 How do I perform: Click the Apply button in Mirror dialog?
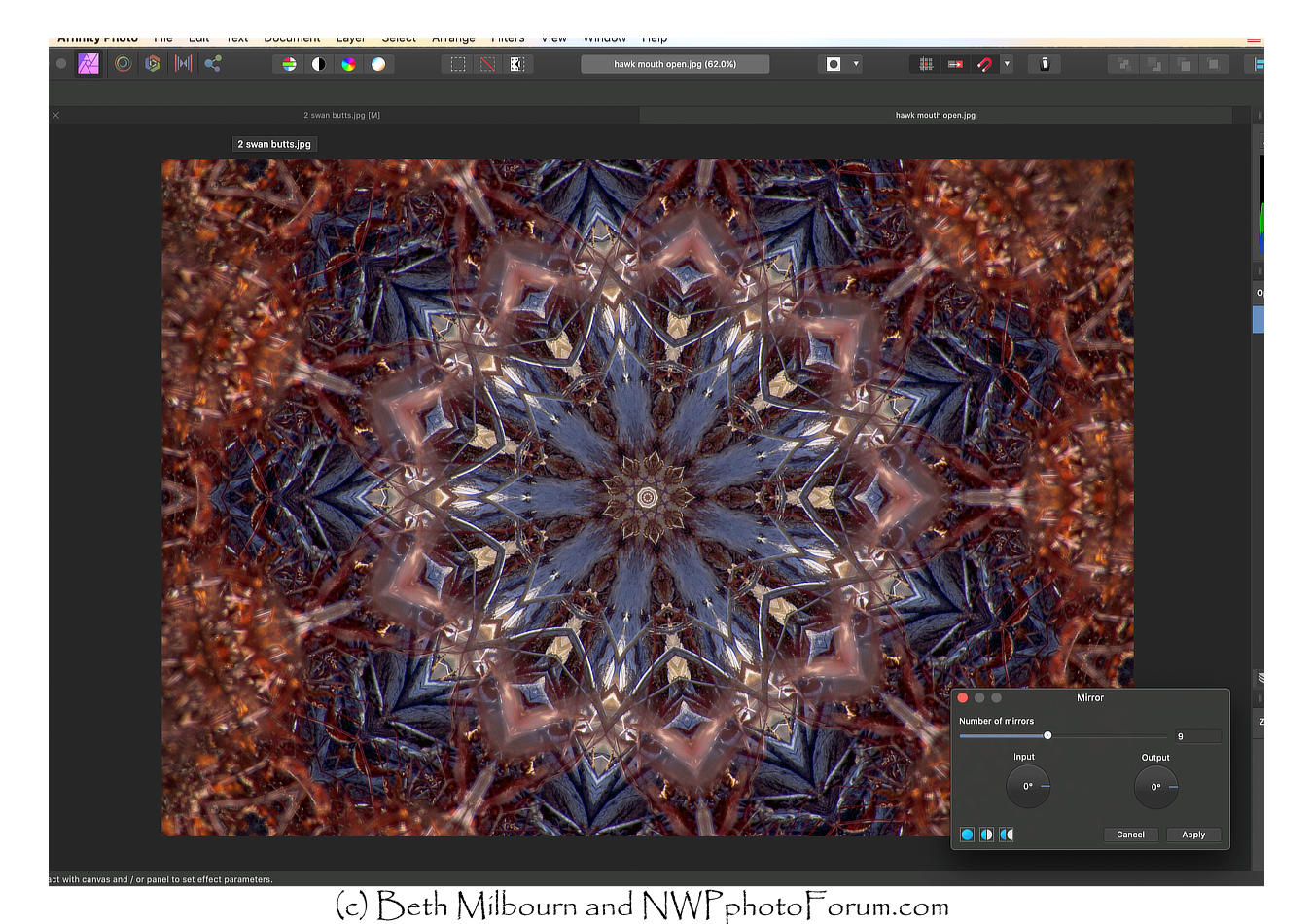point(1193,835)
